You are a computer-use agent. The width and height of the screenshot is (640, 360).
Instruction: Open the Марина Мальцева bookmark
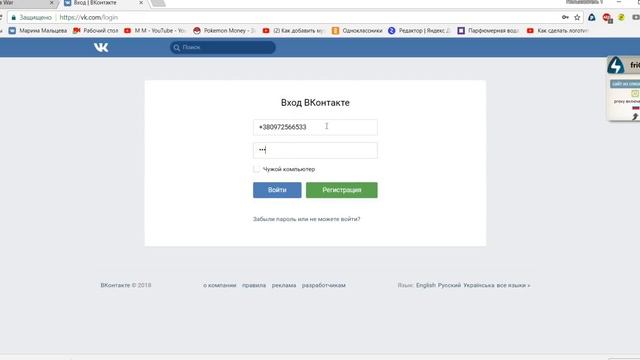click(38, 31)
